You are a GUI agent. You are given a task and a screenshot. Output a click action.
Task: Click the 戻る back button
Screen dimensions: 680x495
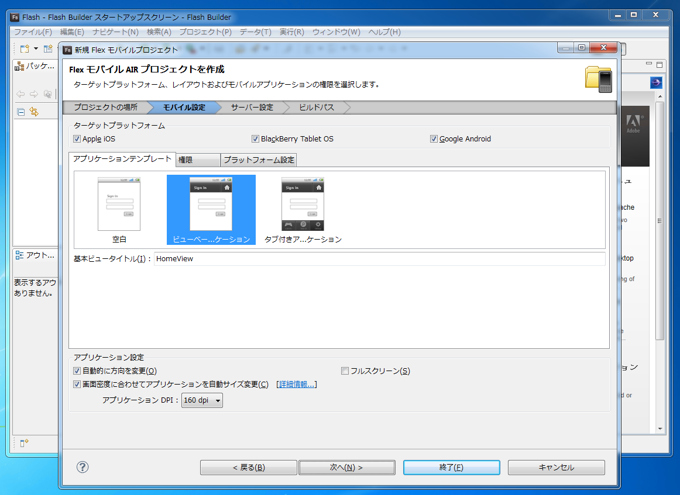248,467
